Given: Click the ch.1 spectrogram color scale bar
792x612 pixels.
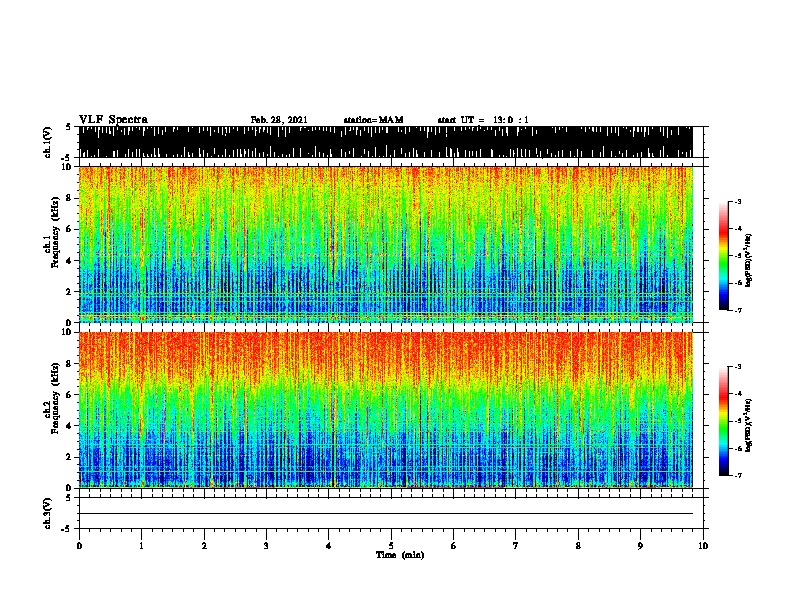Looking at the screenshot, I should [724, 256].
